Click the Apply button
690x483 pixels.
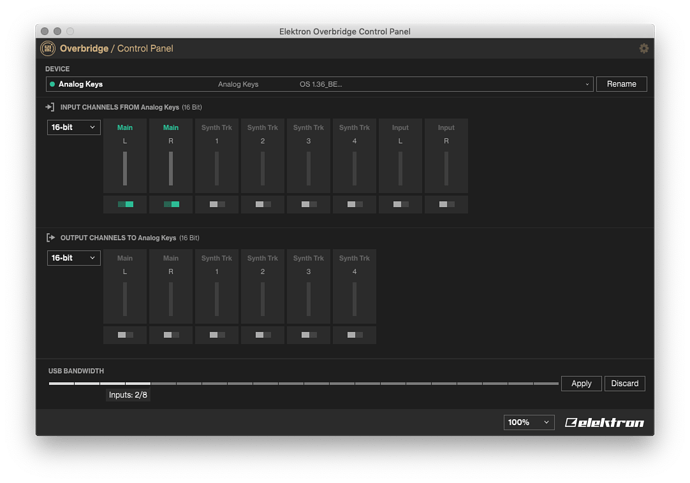[x=581, y=384]
